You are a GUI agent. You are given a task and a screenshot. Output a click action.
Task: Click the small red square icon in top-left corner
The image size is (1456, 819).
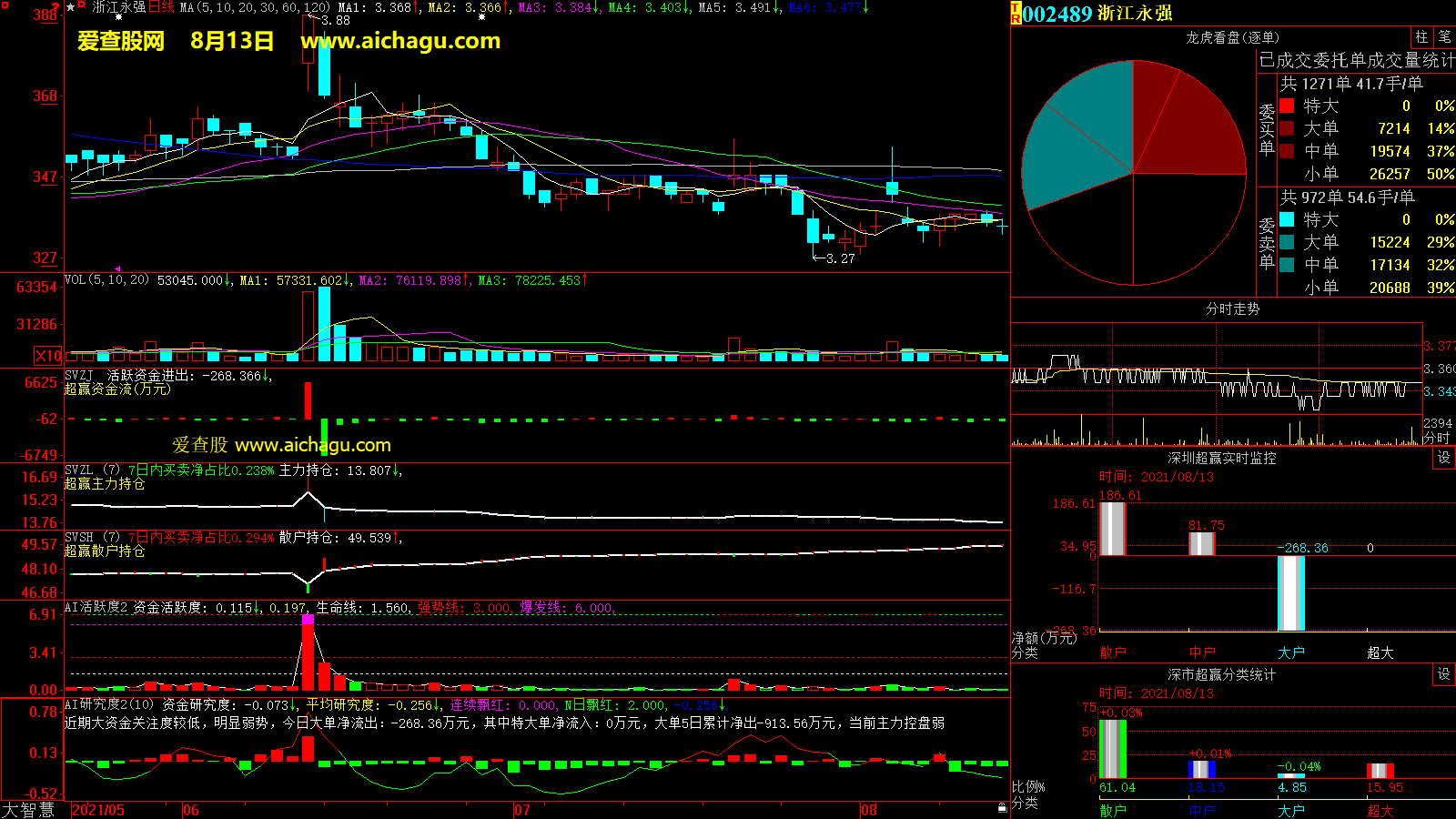click(5, 5)
